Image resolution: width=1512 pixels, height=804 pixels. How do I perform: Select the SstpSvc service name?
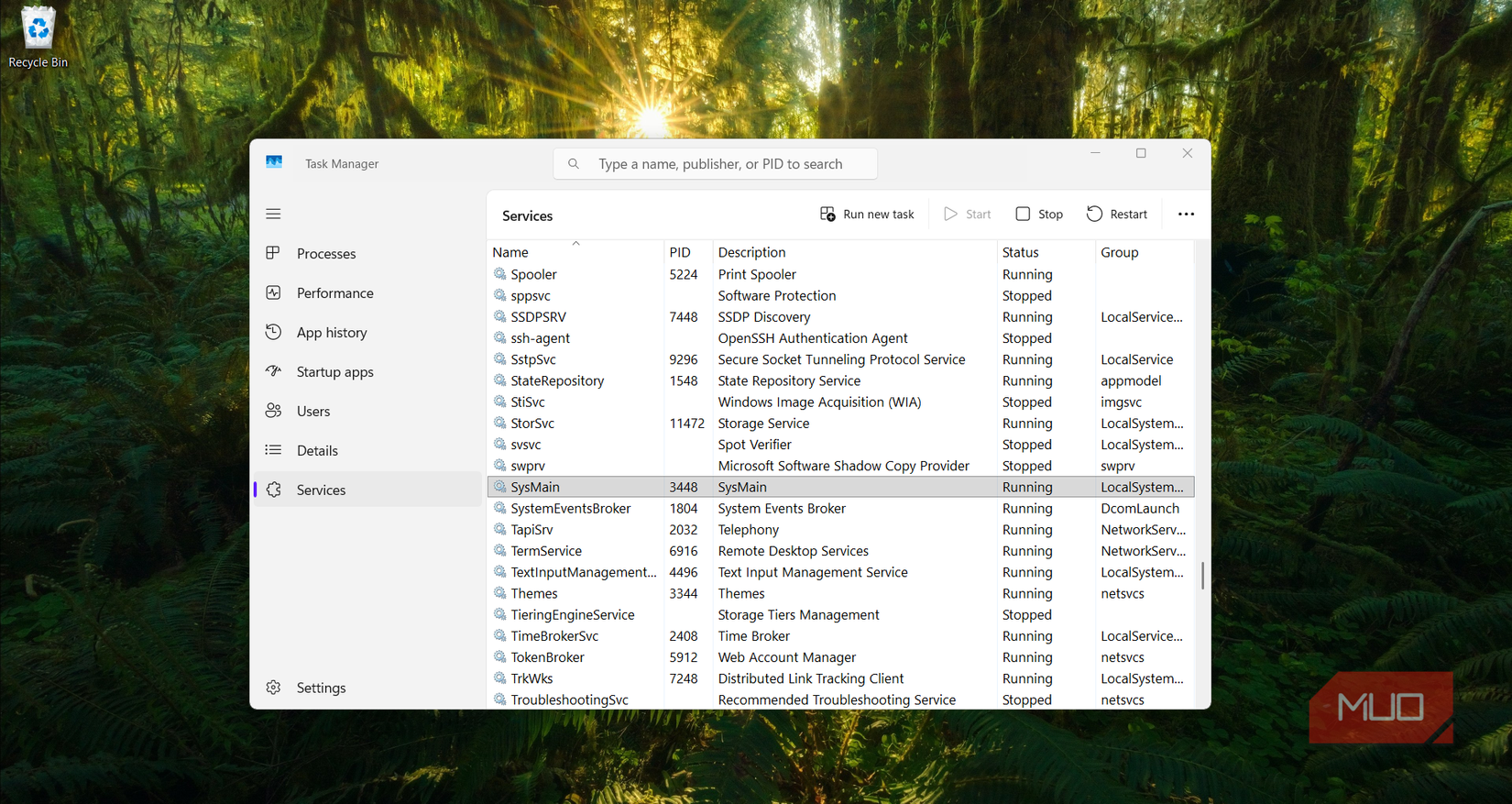533,359
